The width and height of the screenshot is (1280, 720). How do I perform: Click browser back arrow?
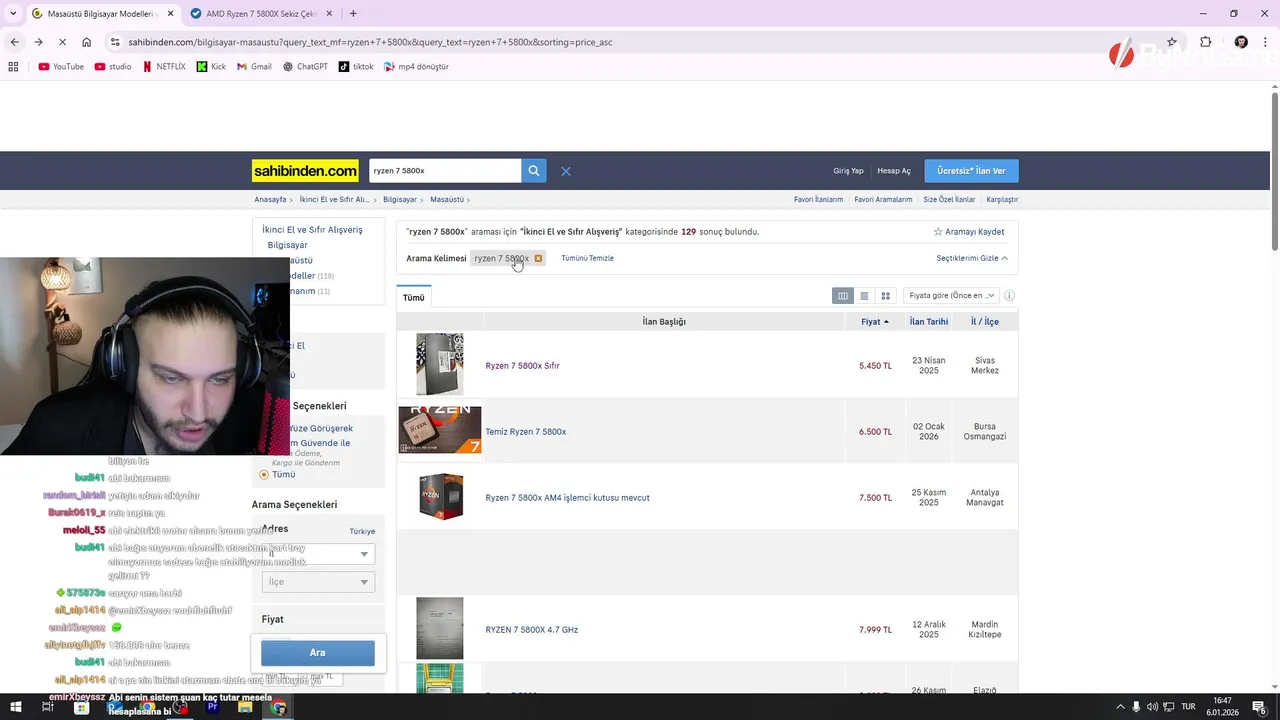14,42
